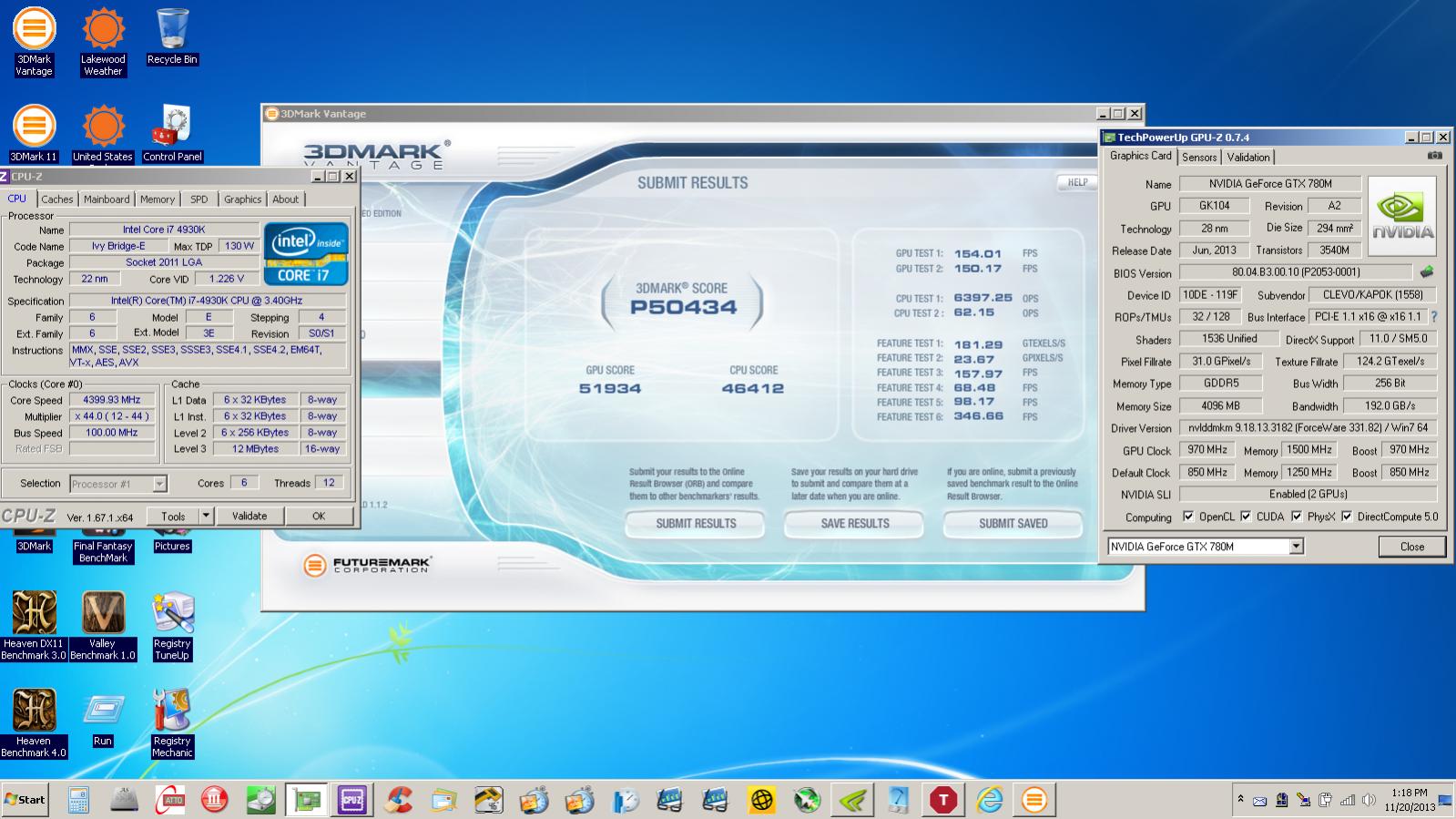Click the save BIOS icon in GPU-Z
The height and width of the screenshot is (819, 1456).
coord(1427,271)
